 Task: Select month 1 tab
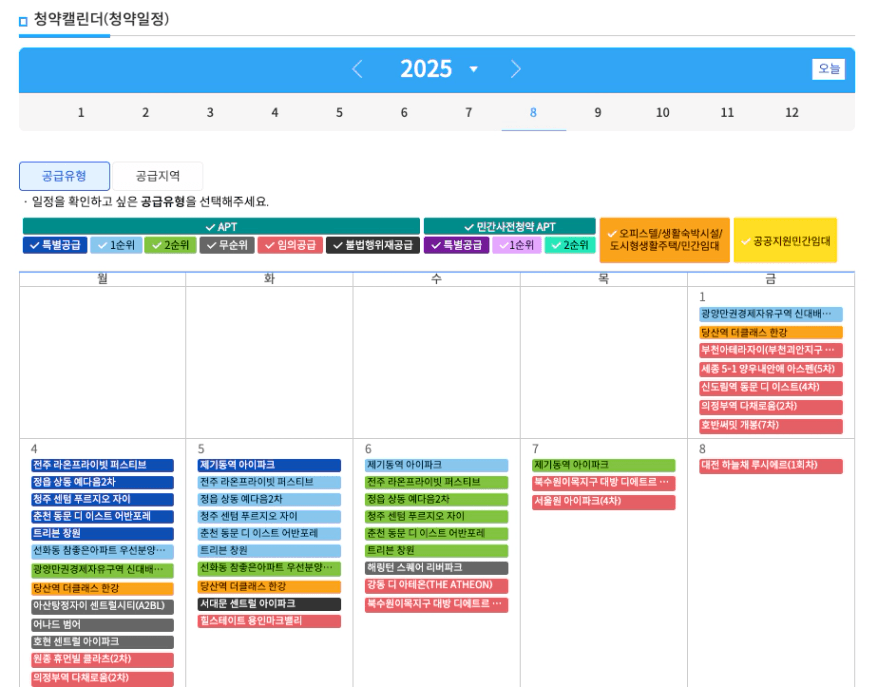(81, 113)
